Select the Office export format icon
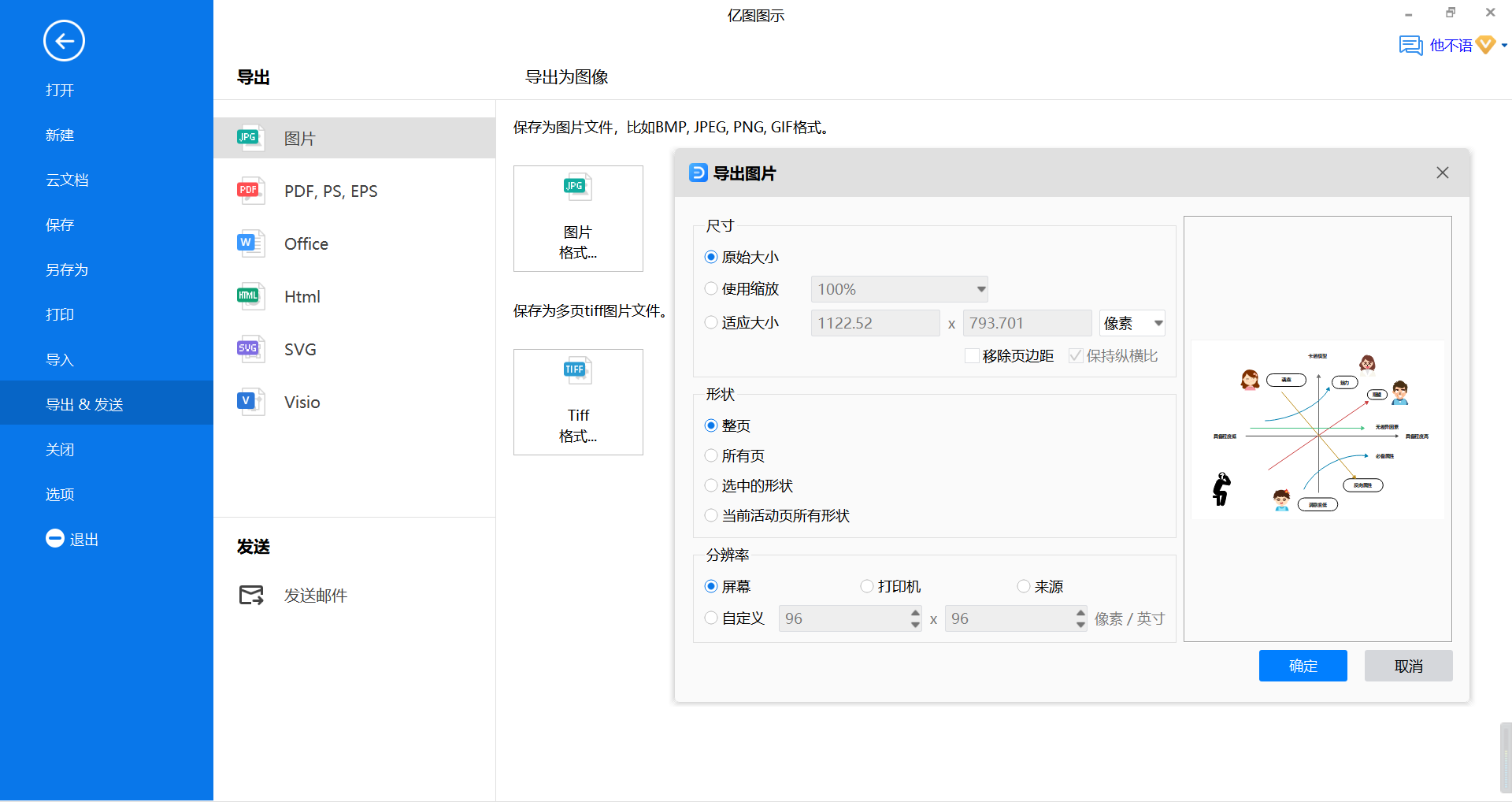 (250, 243)
